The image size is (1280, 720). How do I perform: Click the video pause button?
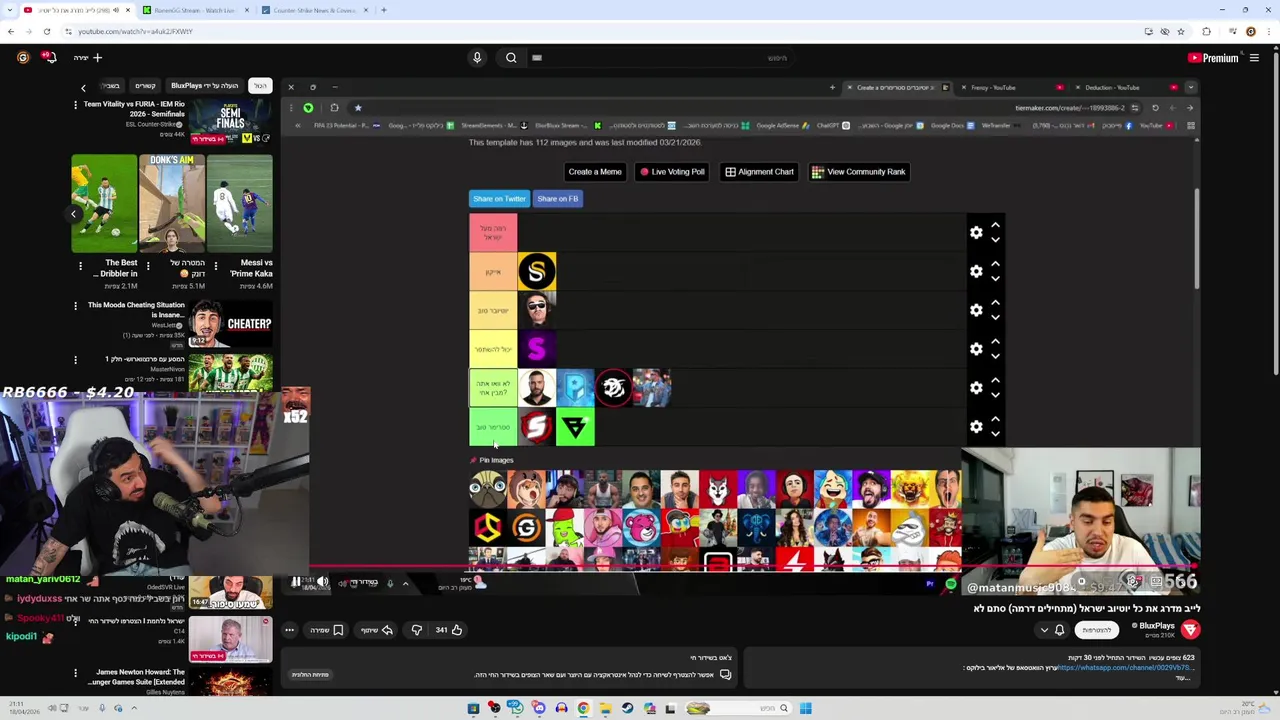[296, 582]
